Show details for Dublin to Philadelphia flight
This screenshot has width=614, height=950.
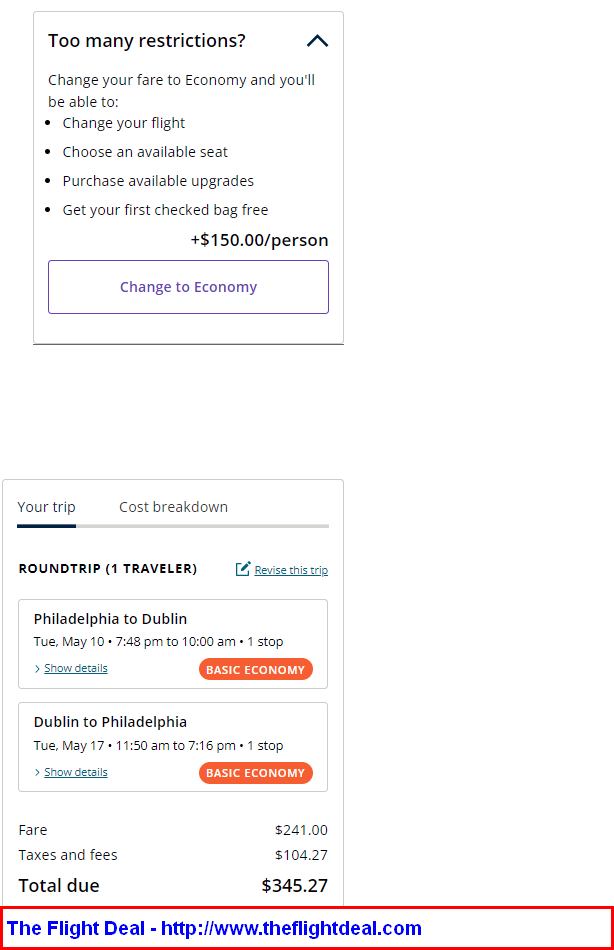(x=76, y=772)
